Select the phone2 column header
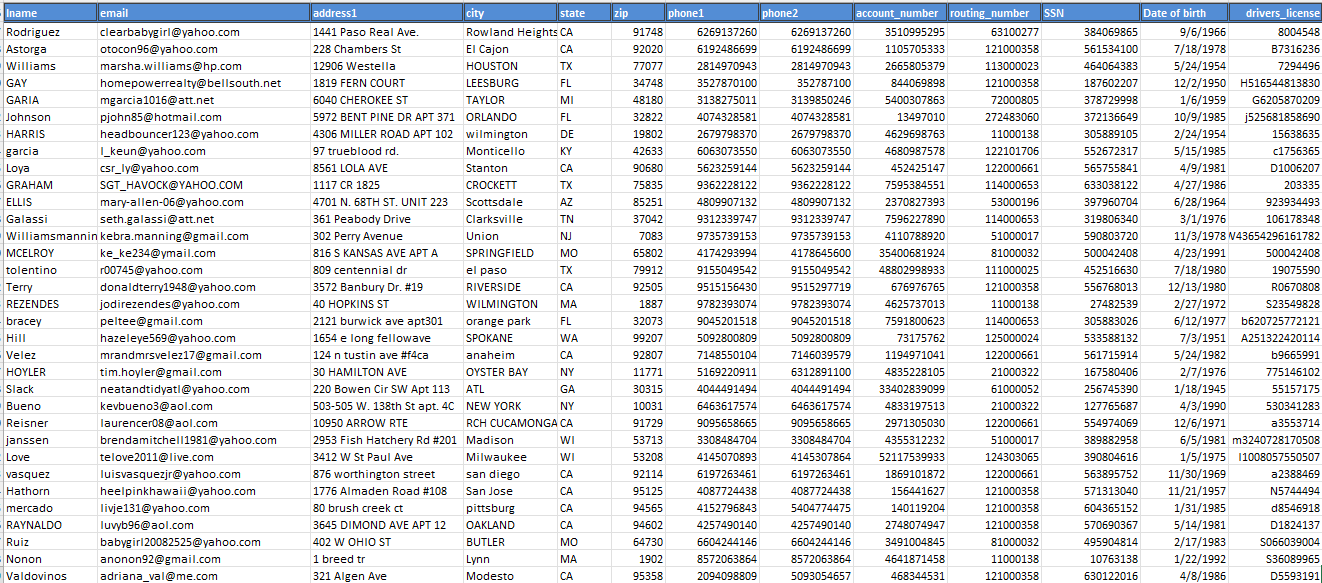This screenshot has height=583, width=1322. coord(806,13)
